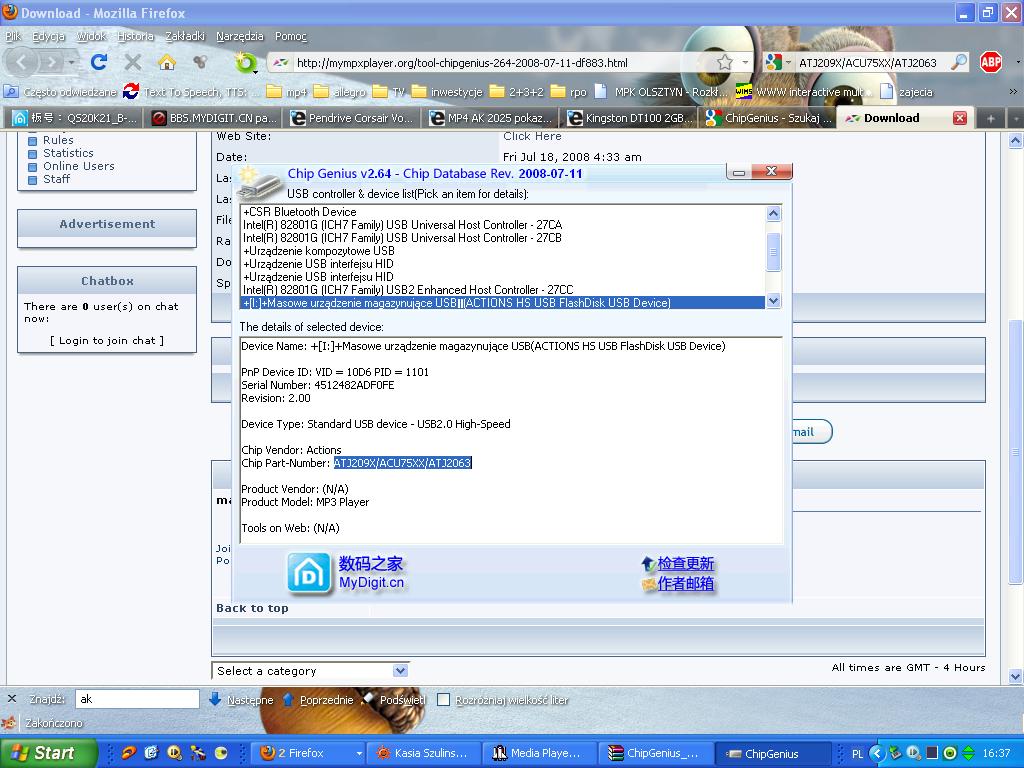Click the Windows Start button
This screenshot has height=768, width=1024.
[48, 753]
